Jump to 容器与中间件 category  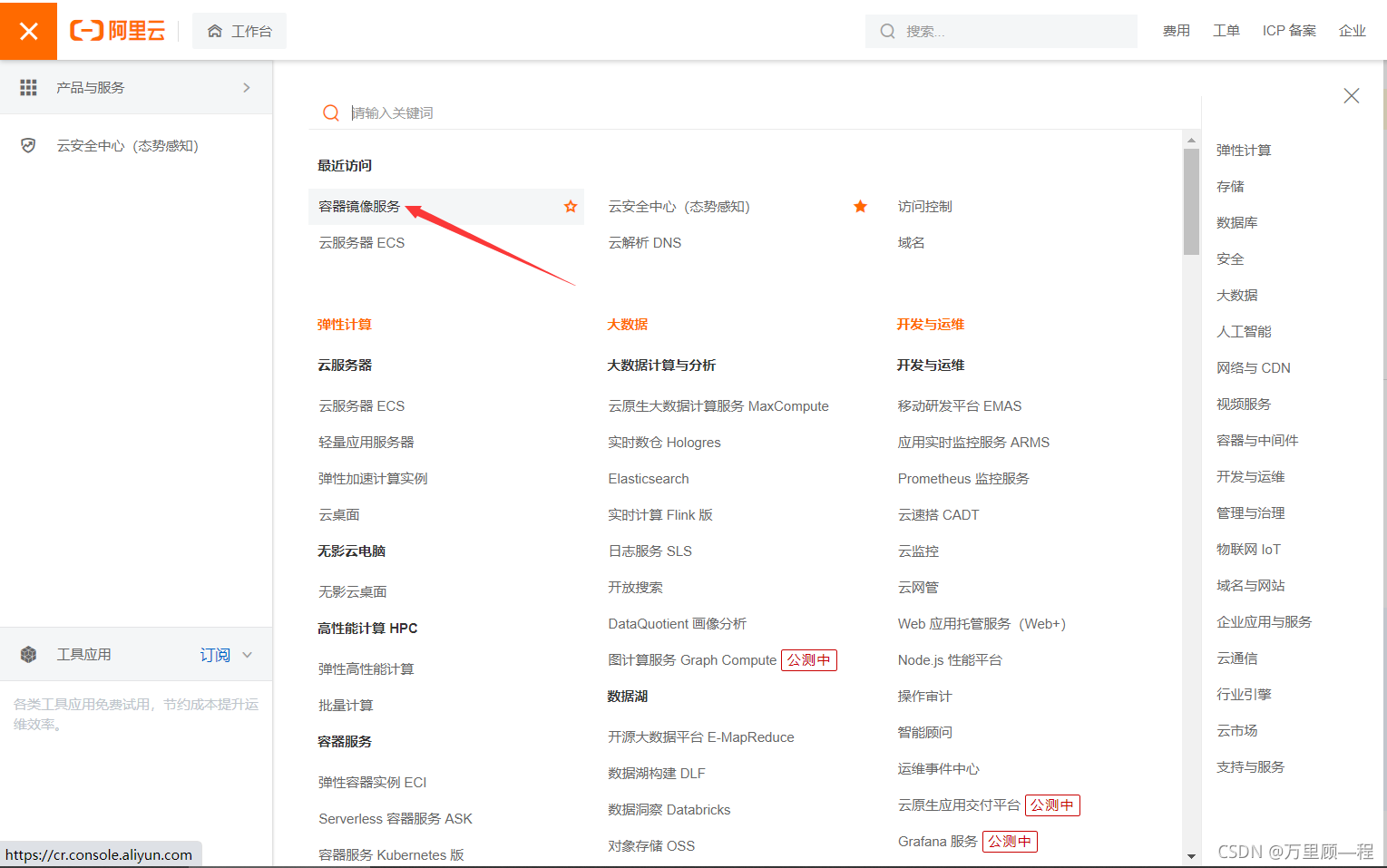(x=1257, y=441)
